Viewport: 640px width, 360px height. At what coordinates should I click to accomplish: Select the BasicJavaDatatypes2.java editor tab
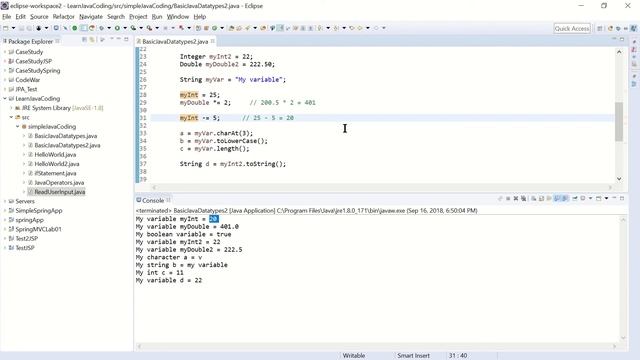(x=175, y=42)
